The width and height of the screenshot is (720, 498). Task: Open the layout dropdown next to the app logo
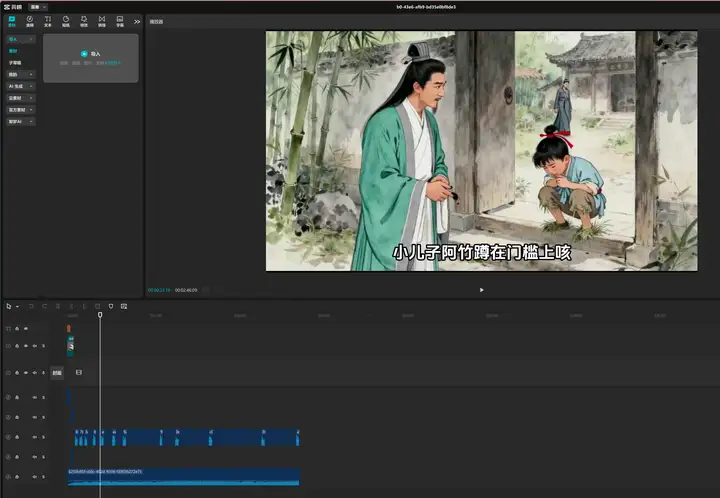[x=38, y=7]
